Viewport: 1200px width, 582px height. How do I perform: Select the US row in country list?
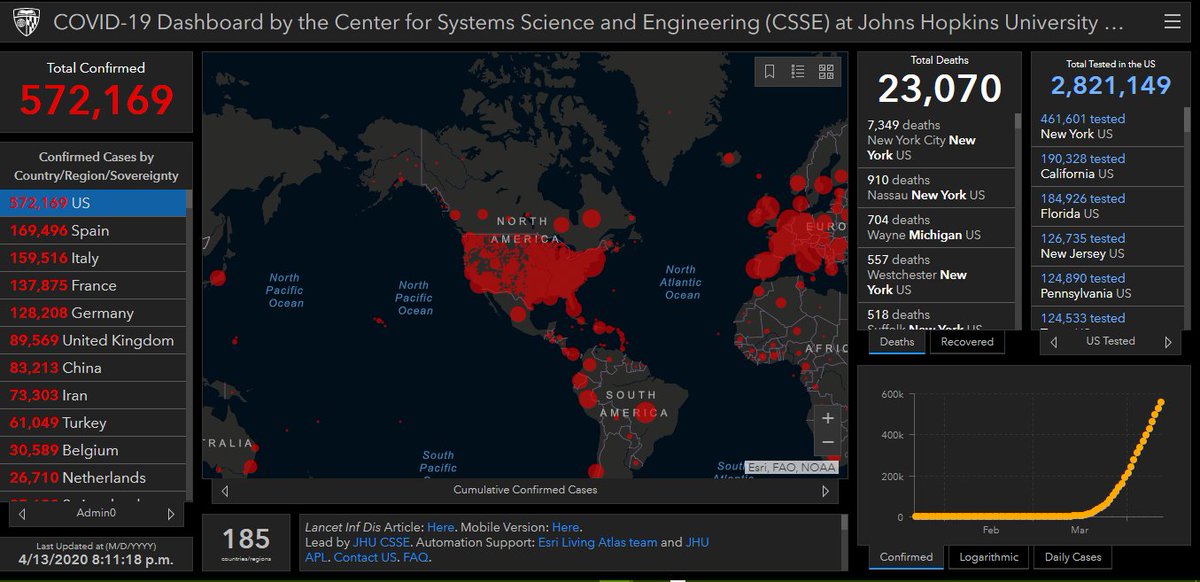94,203
